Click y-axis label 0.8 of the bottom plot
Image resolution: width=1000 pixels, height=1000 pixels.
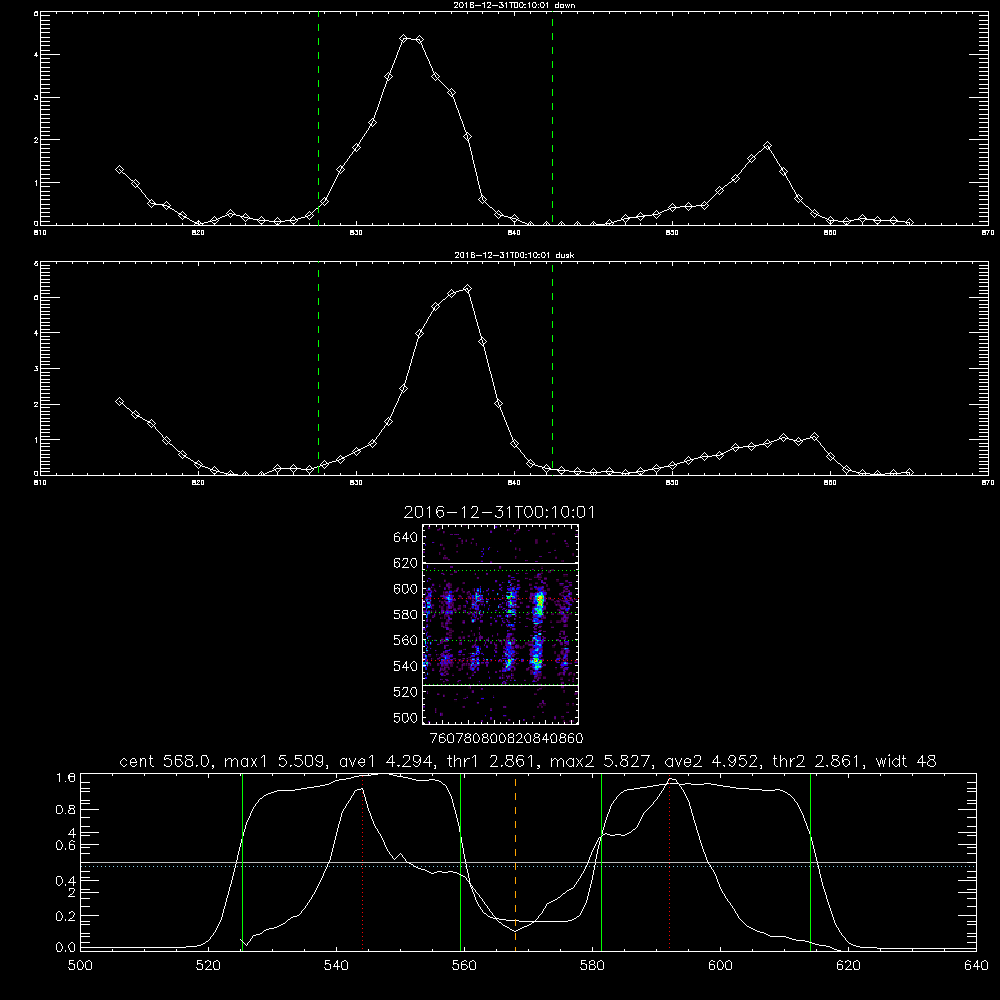(x=66, y=810)
